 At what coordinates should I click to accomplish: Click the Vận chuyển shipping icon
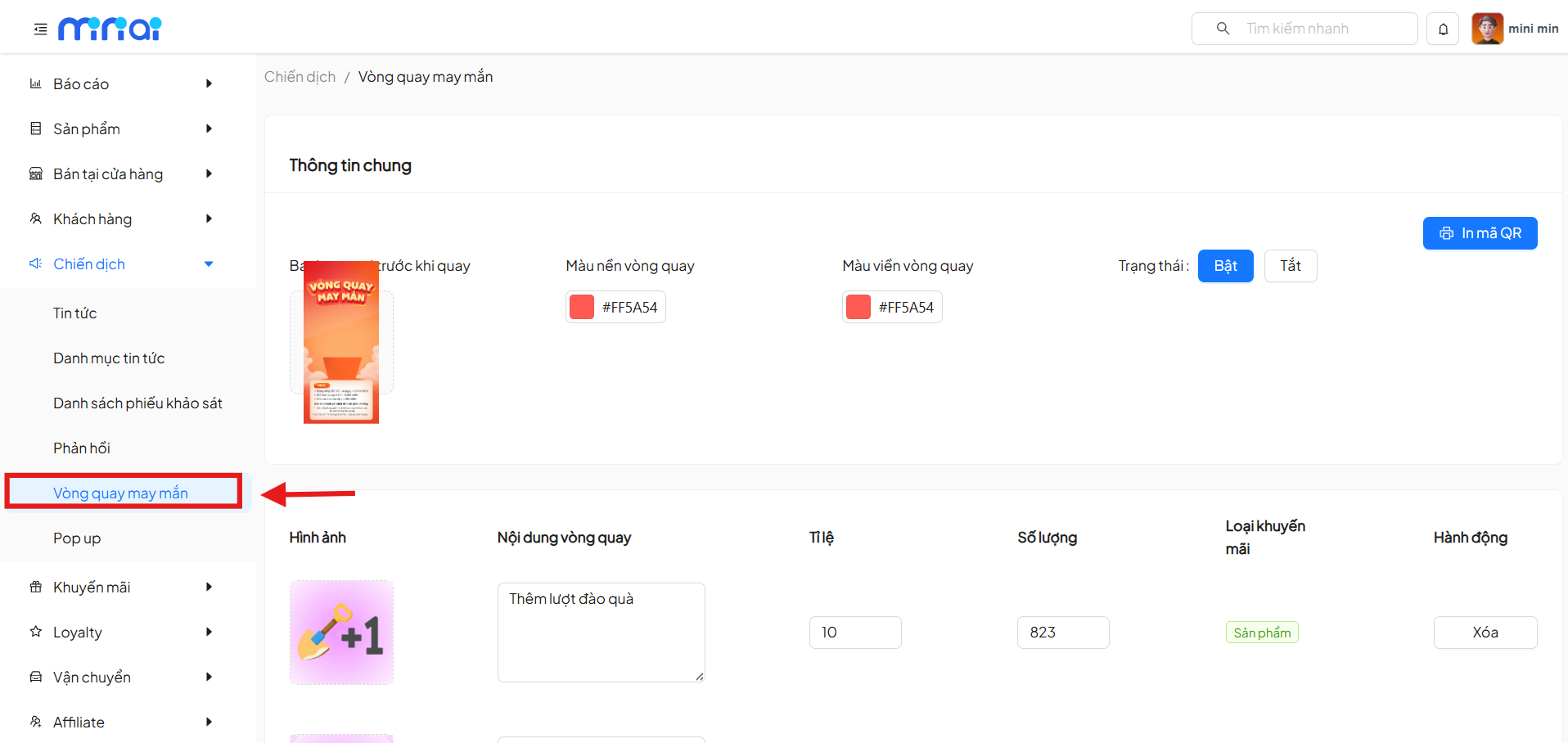[35, 677]
